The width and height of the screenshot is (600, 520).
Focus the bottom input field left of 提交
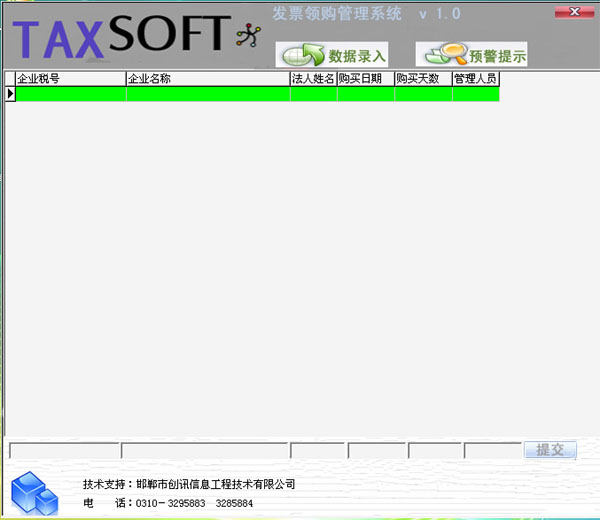click(x=492, y=451)
